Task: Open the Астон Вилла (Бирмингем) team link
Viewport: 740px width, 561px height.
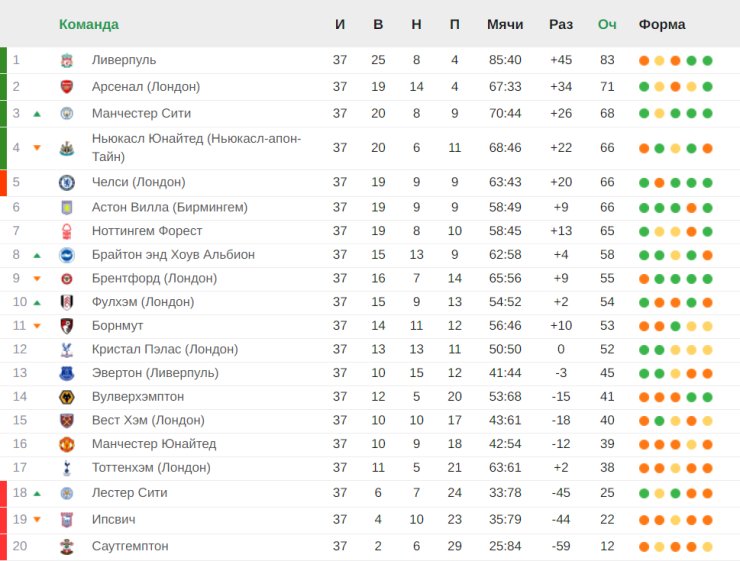Action: [169, 207]
